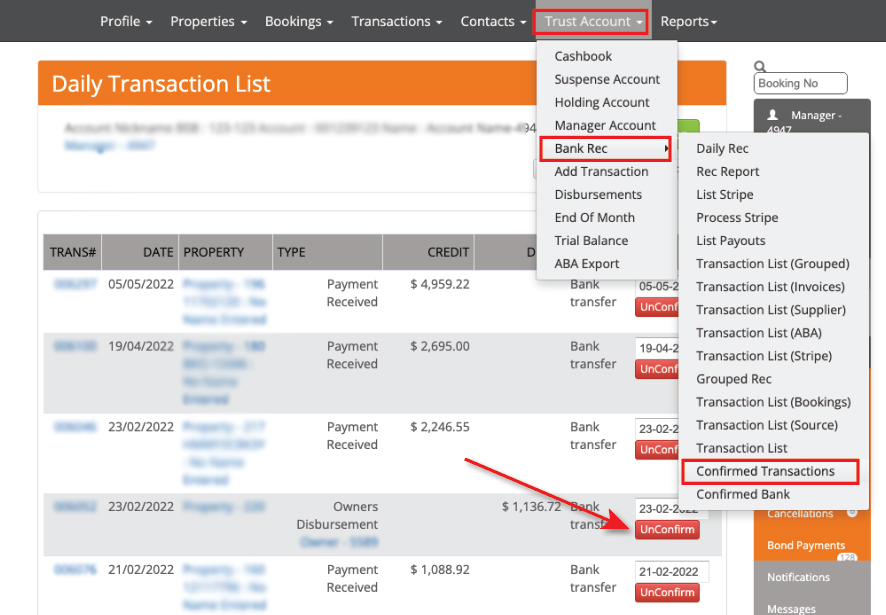Click UnConfirm for the 21/02/2022 payment

(667, 593)
